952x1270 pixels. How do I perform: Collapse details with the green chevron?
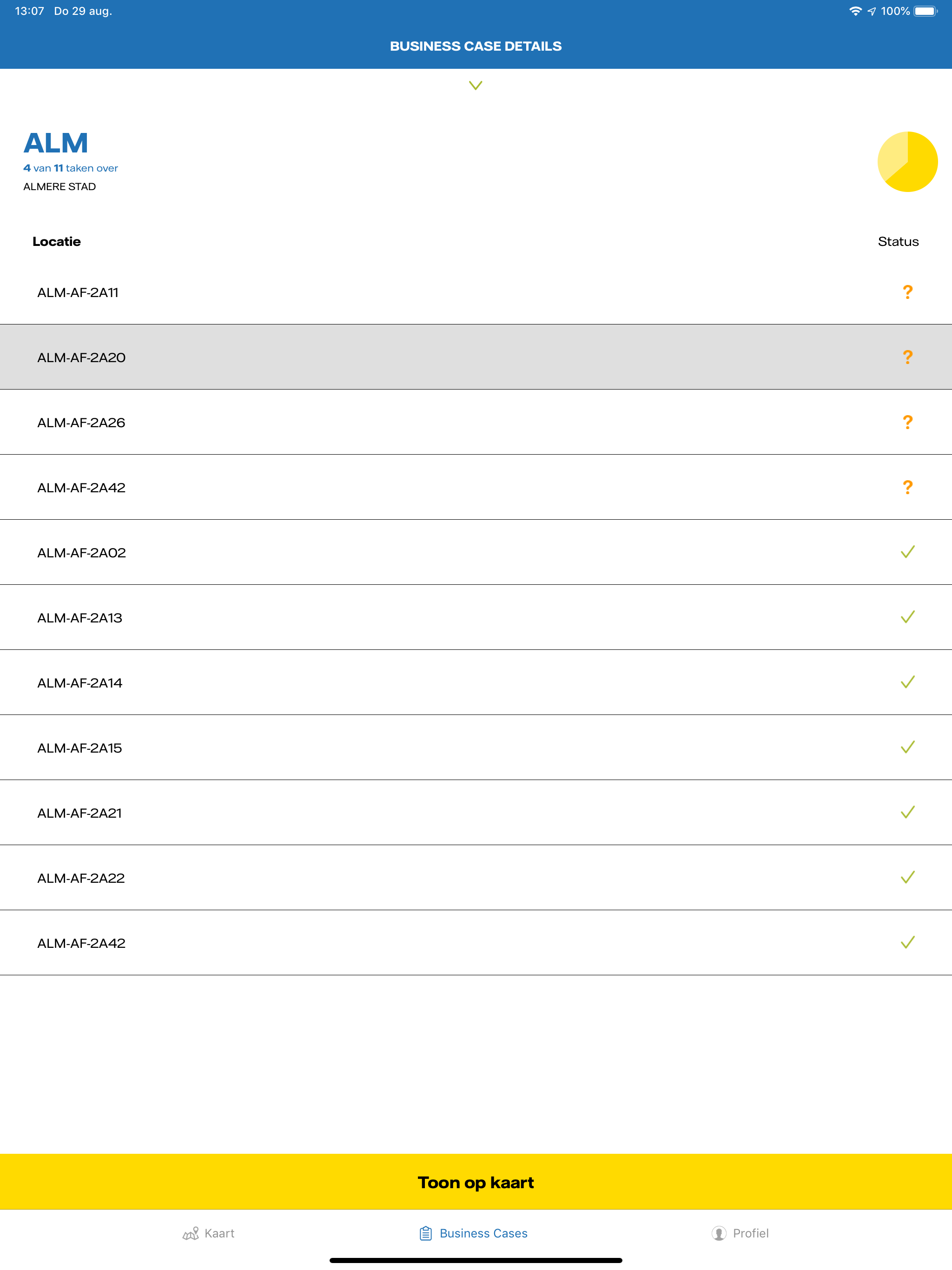click(476, 86)
